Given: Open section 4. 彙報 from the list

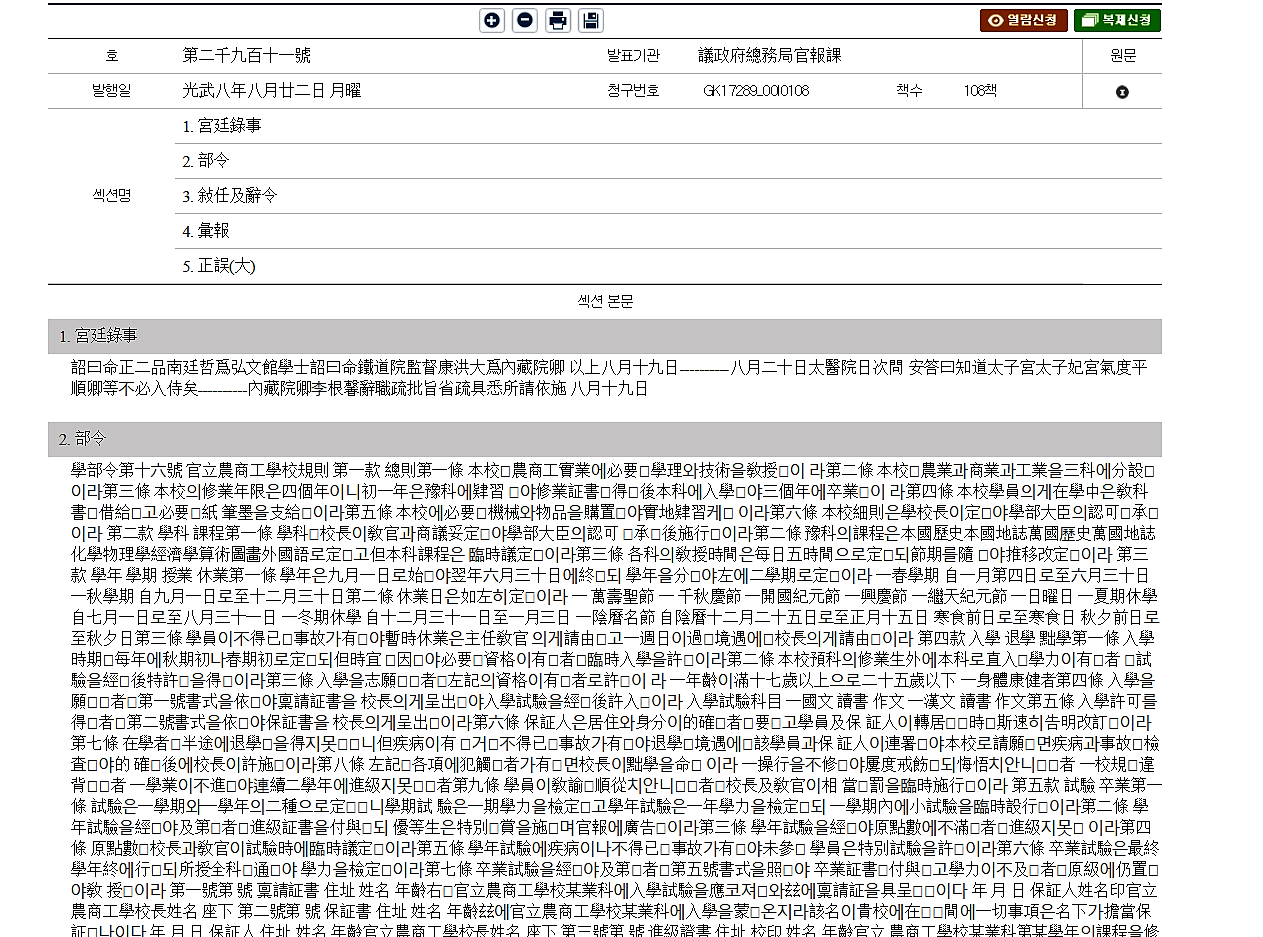Looking at the screenshot, I should click(x=206, y=231).
